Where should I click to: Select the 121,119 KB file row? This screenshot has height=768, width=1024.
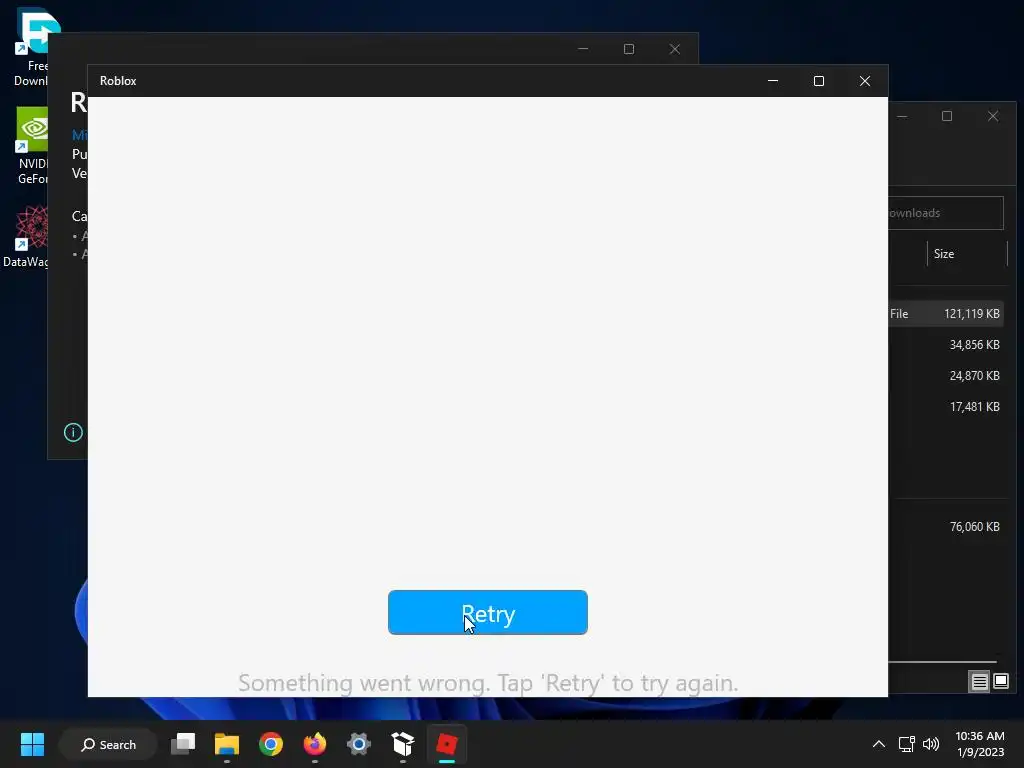click(x=946, y=313)
